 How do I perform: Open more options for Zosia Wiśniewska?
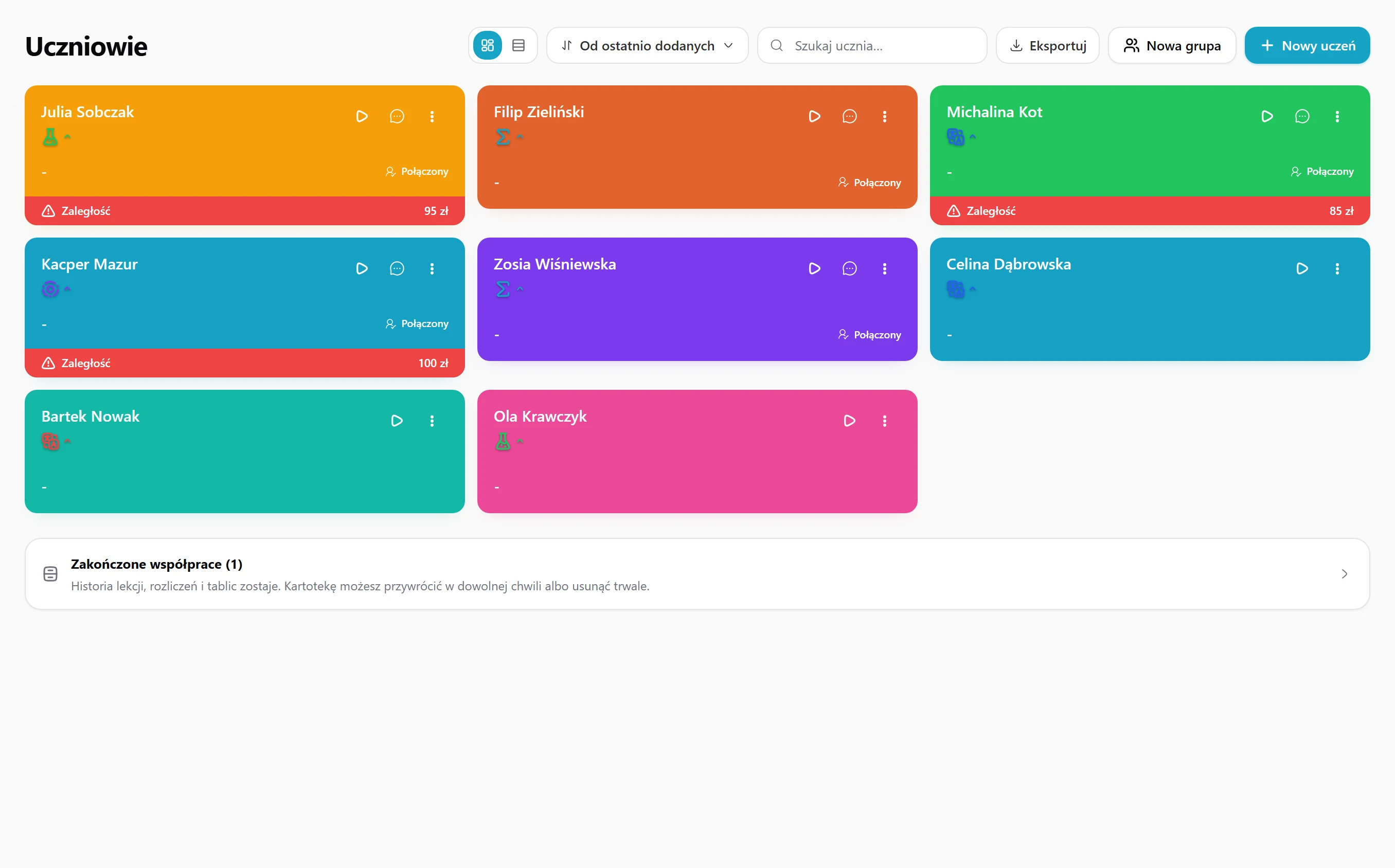click(885, 268)
